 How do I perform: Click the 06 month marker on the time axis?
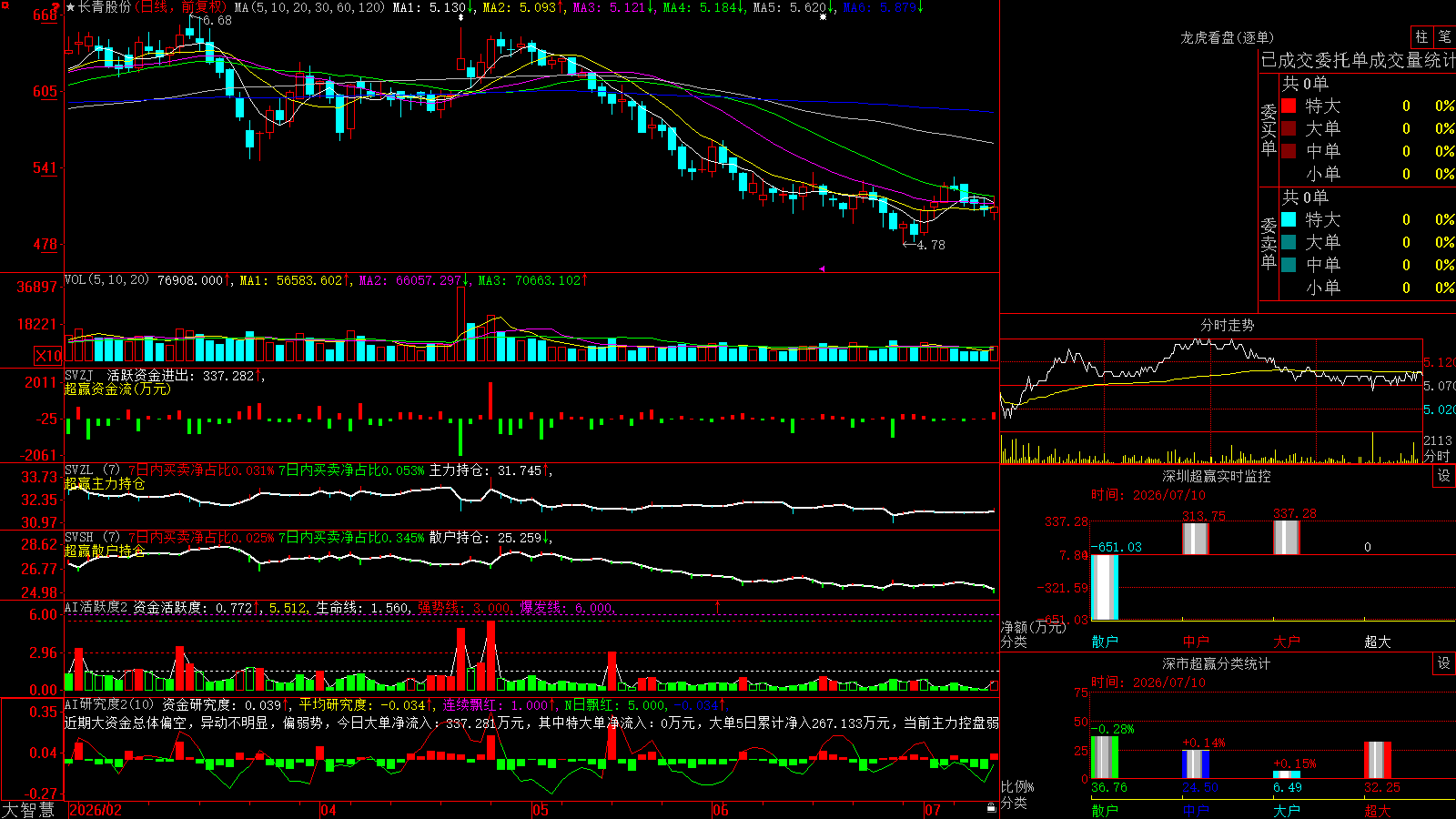pyautogui.click(x=721, y=810)
